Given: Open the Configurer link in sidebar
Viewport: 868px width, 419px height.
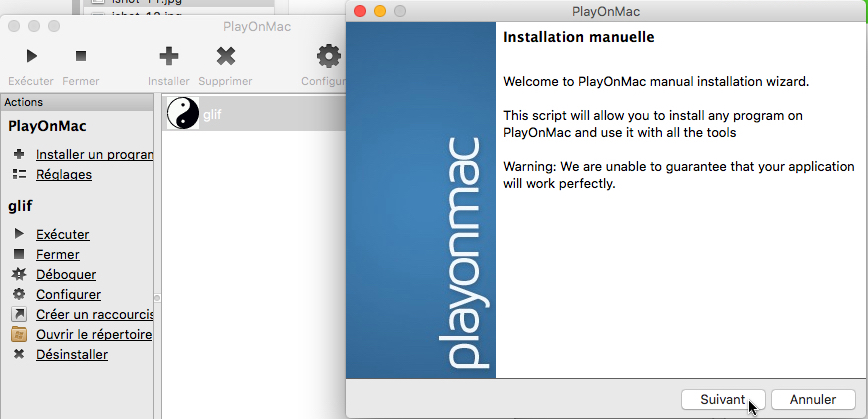Looking at the screenshot, I should point(68,295).
